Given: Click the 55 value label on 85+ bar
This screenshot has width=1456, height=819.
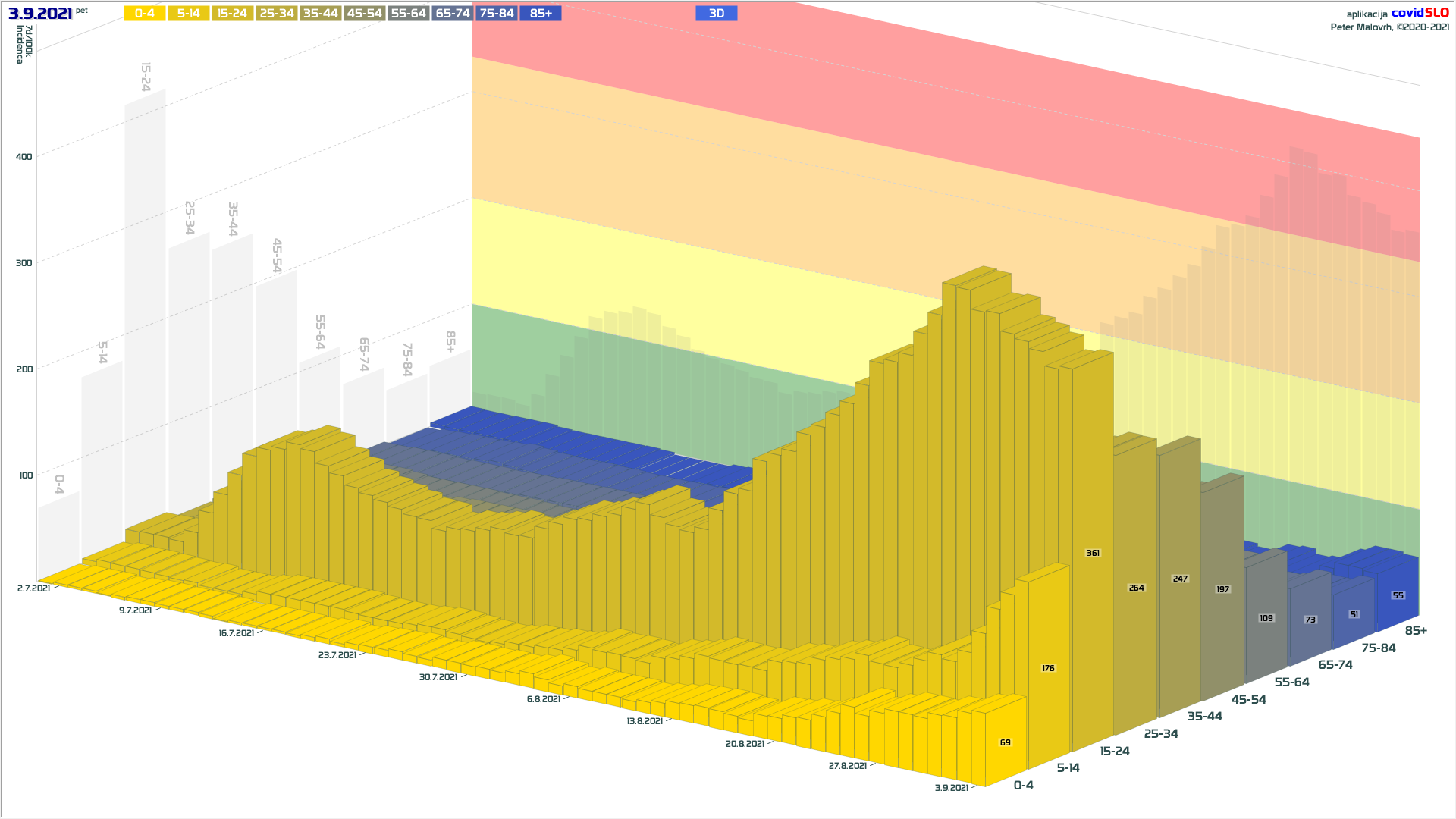Looking at the screenshot, I should coord(1398,595).
